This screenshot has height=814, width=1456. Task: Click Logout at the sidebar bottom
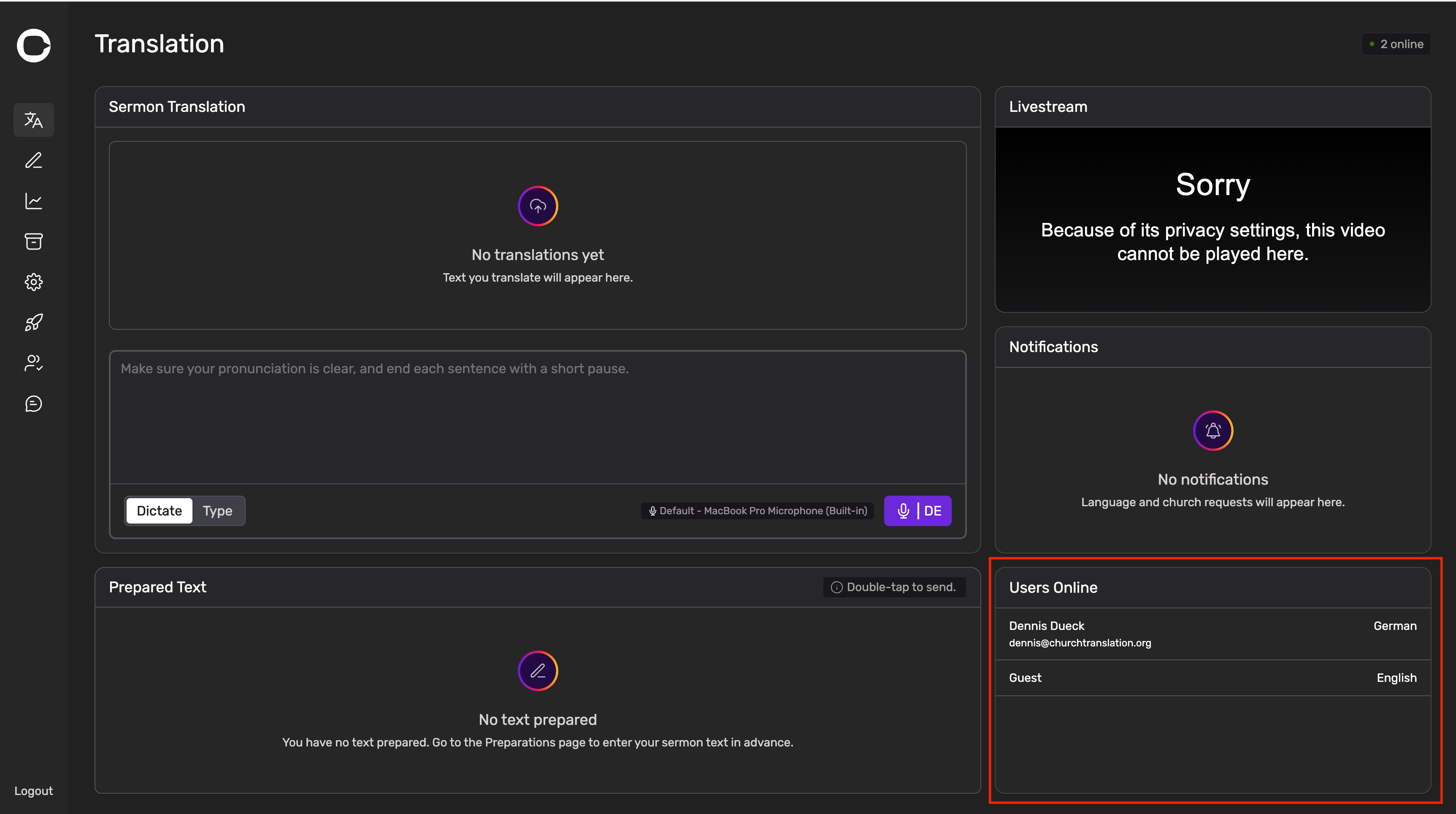(33, 791)
